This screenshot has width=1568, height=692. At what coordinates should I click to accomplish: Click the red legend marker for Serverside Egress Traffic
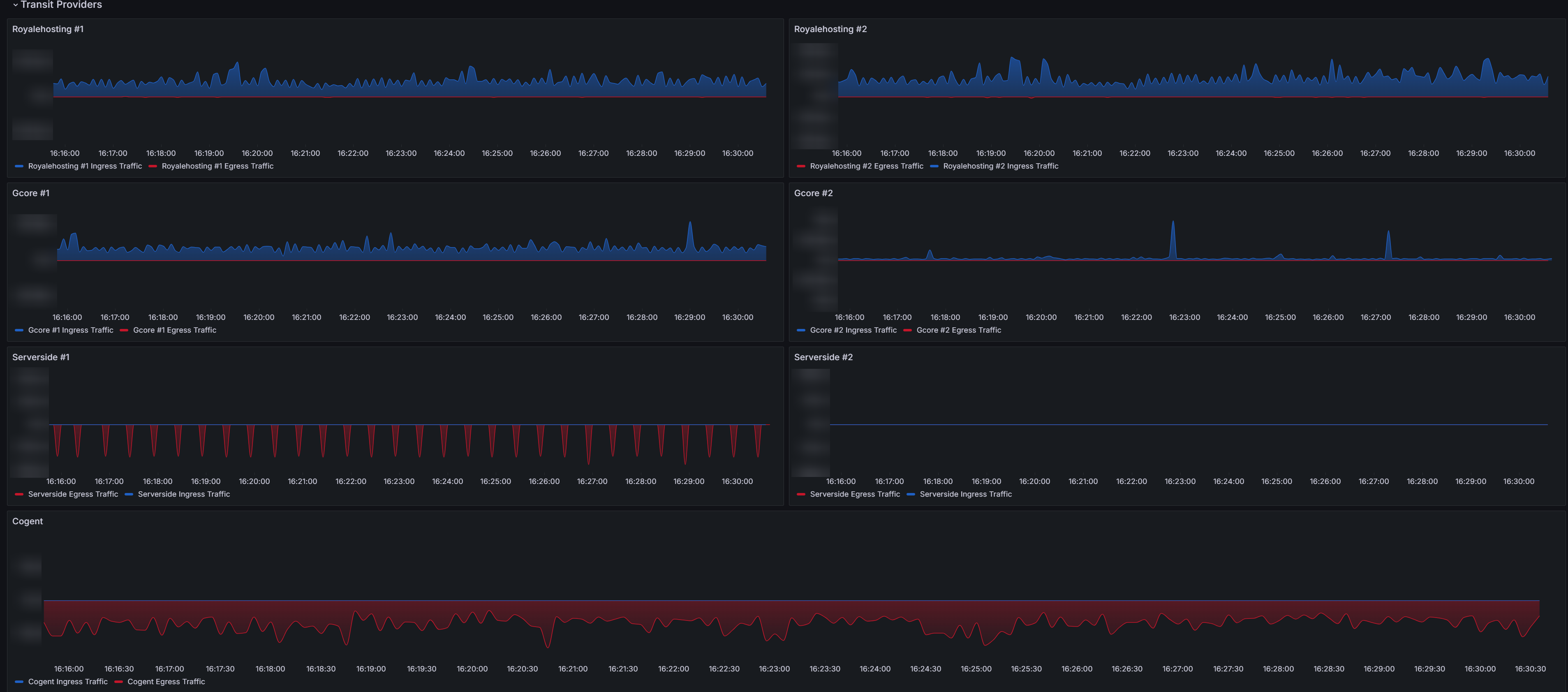[19, 494]
